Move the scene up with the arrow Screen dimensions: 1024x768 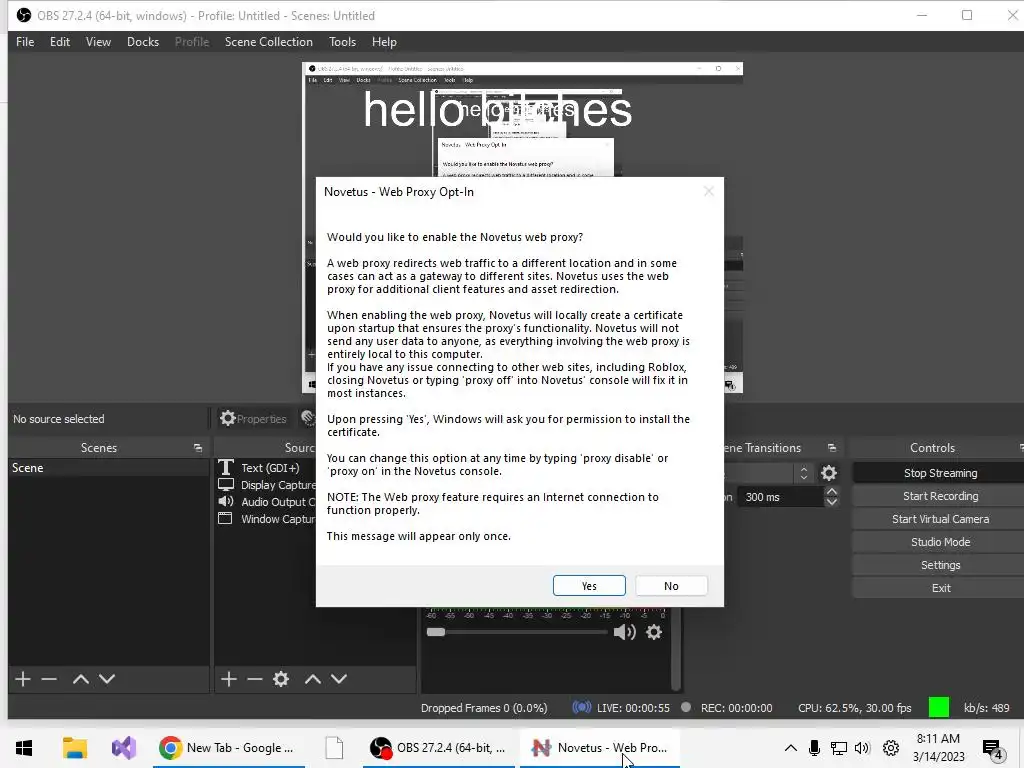point(81,679)
